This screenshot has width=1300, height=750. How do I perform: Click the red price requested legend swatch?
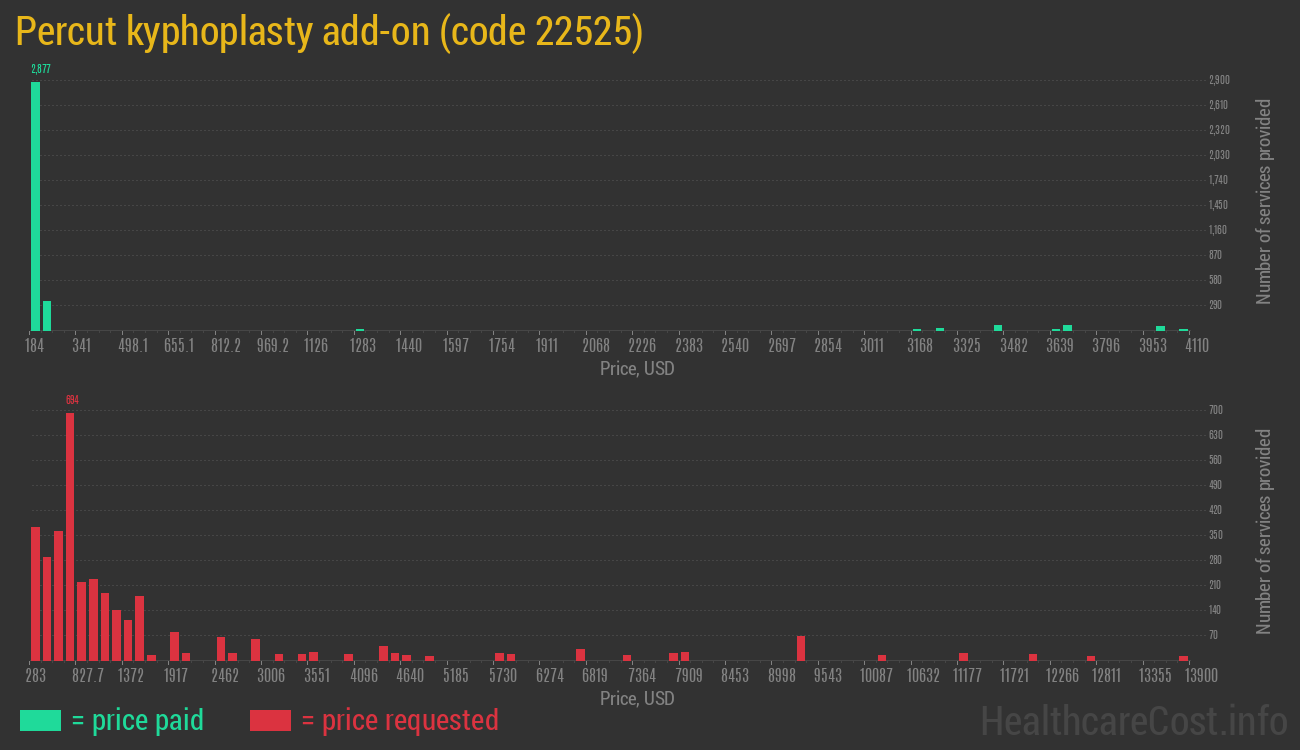tap(270, 720)
